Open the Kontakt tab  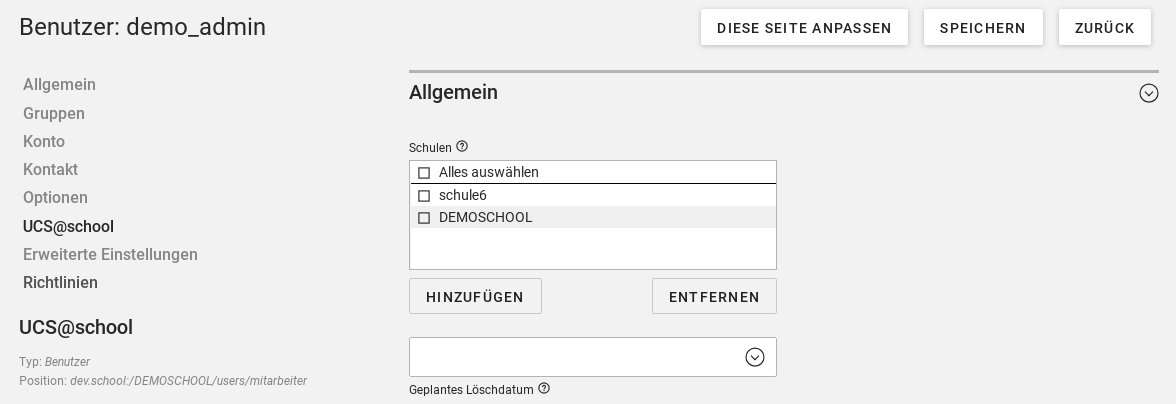(50, 170)
